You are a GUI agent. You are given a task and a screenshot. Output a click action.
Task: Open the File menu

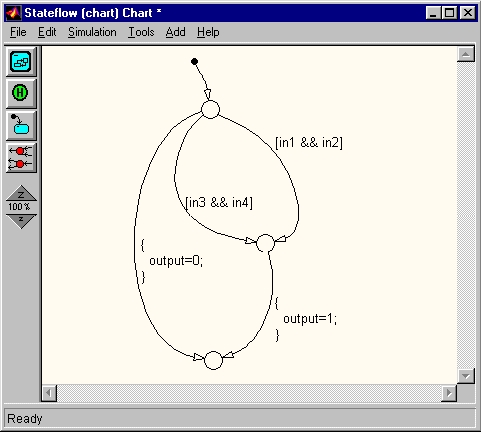coord(18,32)
